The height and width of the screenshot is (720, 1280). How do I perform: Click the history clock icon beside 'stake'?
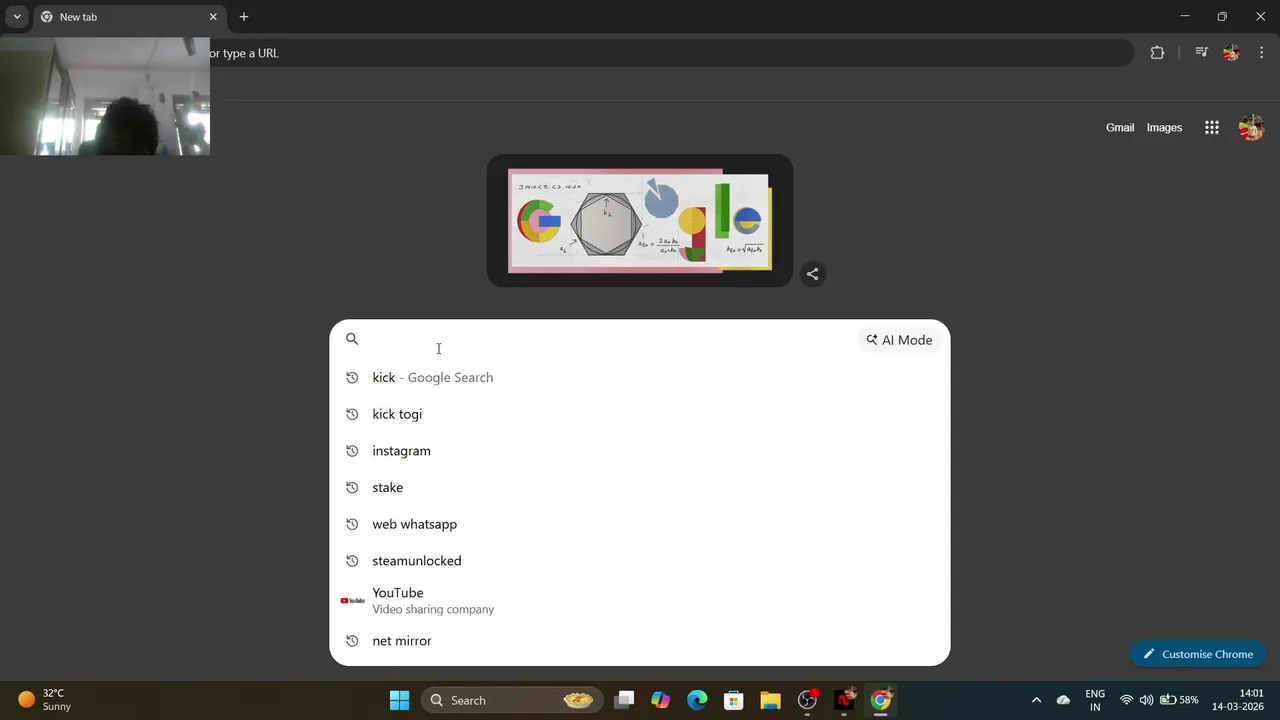pyautogui.click(x=352, y=487)
